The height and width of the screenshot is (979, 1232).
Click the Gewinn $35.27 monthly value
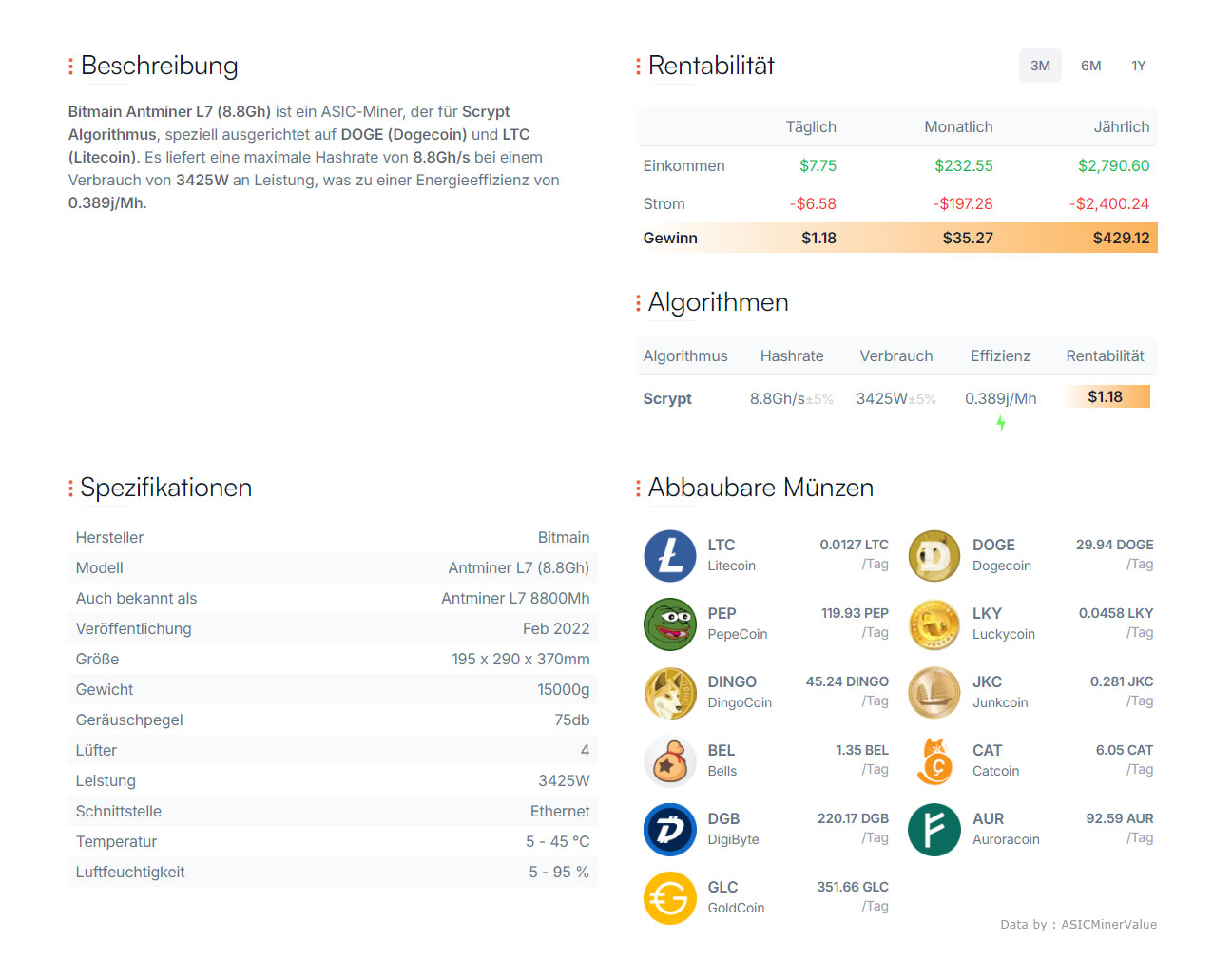point(968,238)
